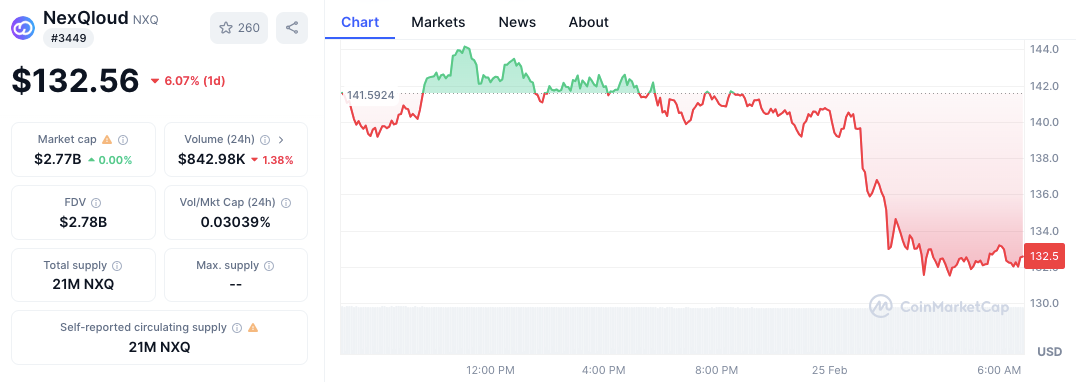Click the #3449 rank badge
The width and height of the screenshot is (1076, 382).
[69, 38]
